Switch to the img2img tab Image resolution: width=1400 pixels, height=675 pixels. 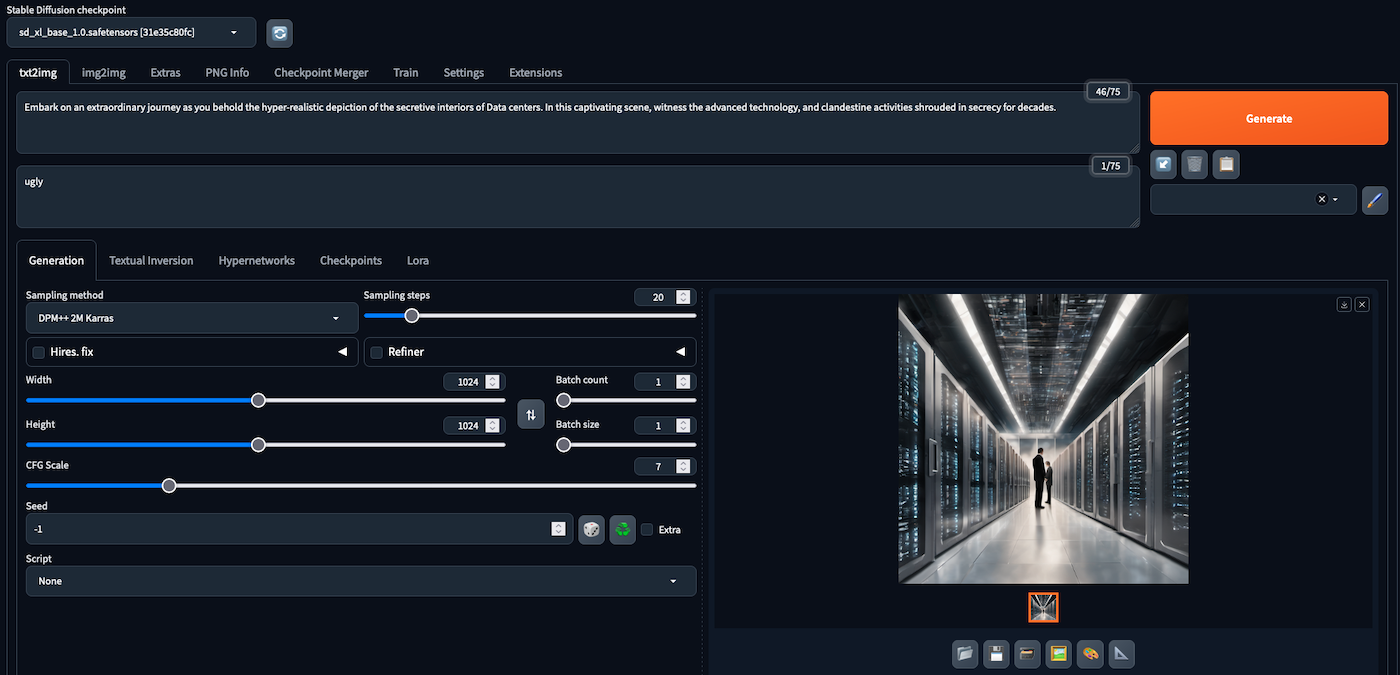click(104, 73)
